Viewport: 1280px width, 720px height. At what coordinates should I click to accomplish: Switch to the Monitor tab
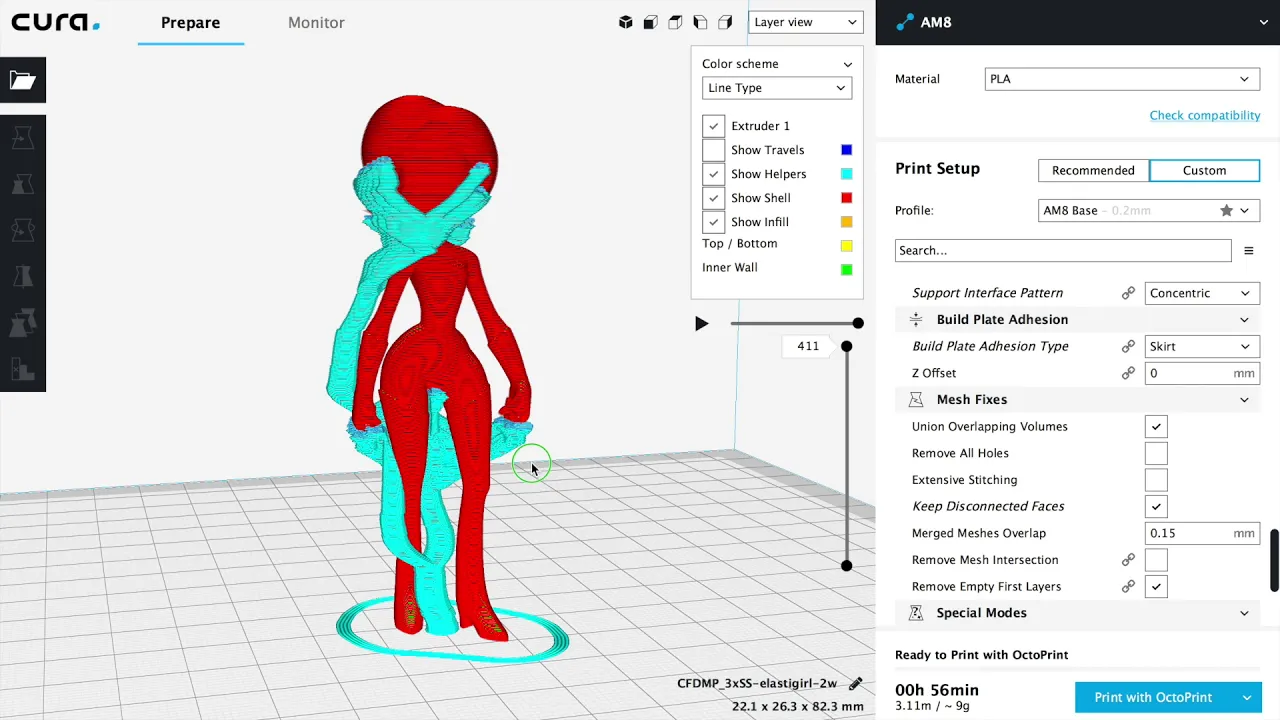(316, 22)
